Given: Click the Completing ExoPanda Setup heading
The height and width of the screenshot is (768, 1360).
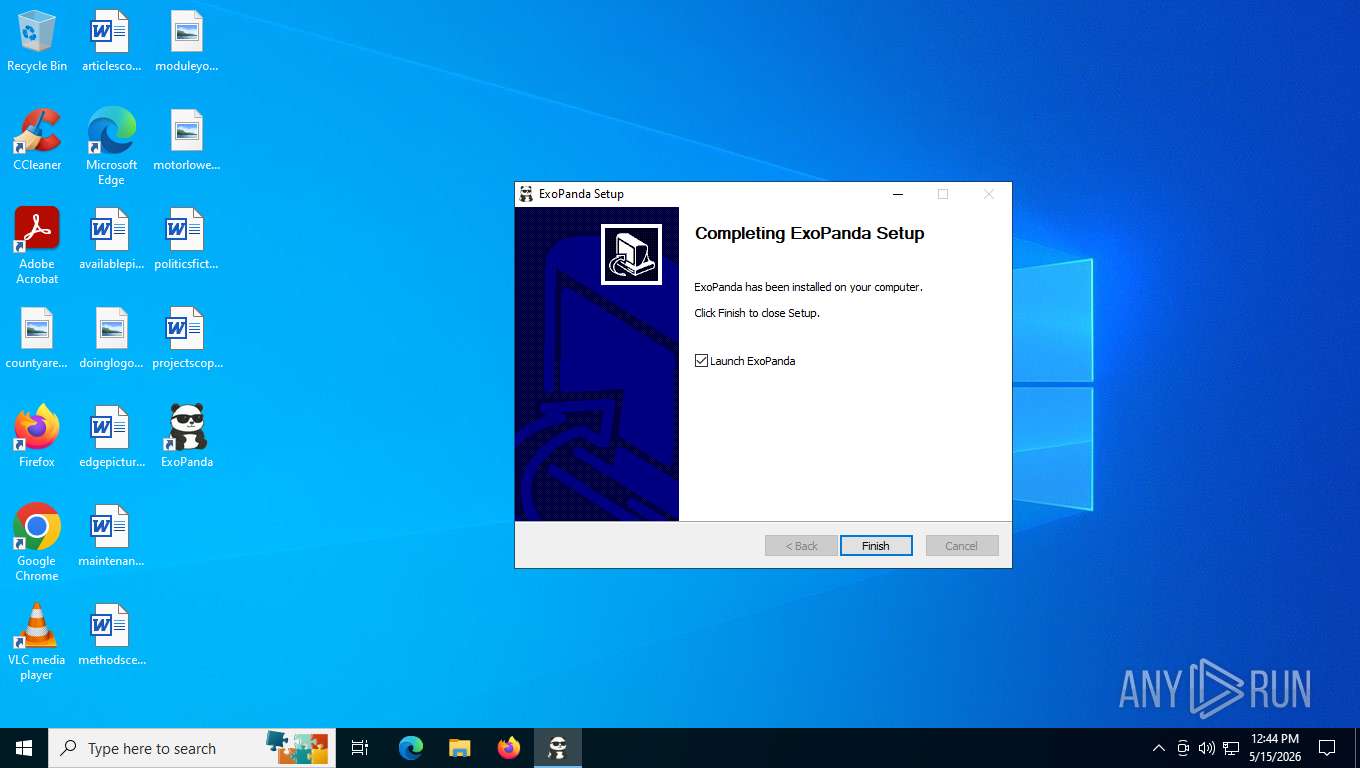Looking at the screenshot, I should tap(809, 233).
